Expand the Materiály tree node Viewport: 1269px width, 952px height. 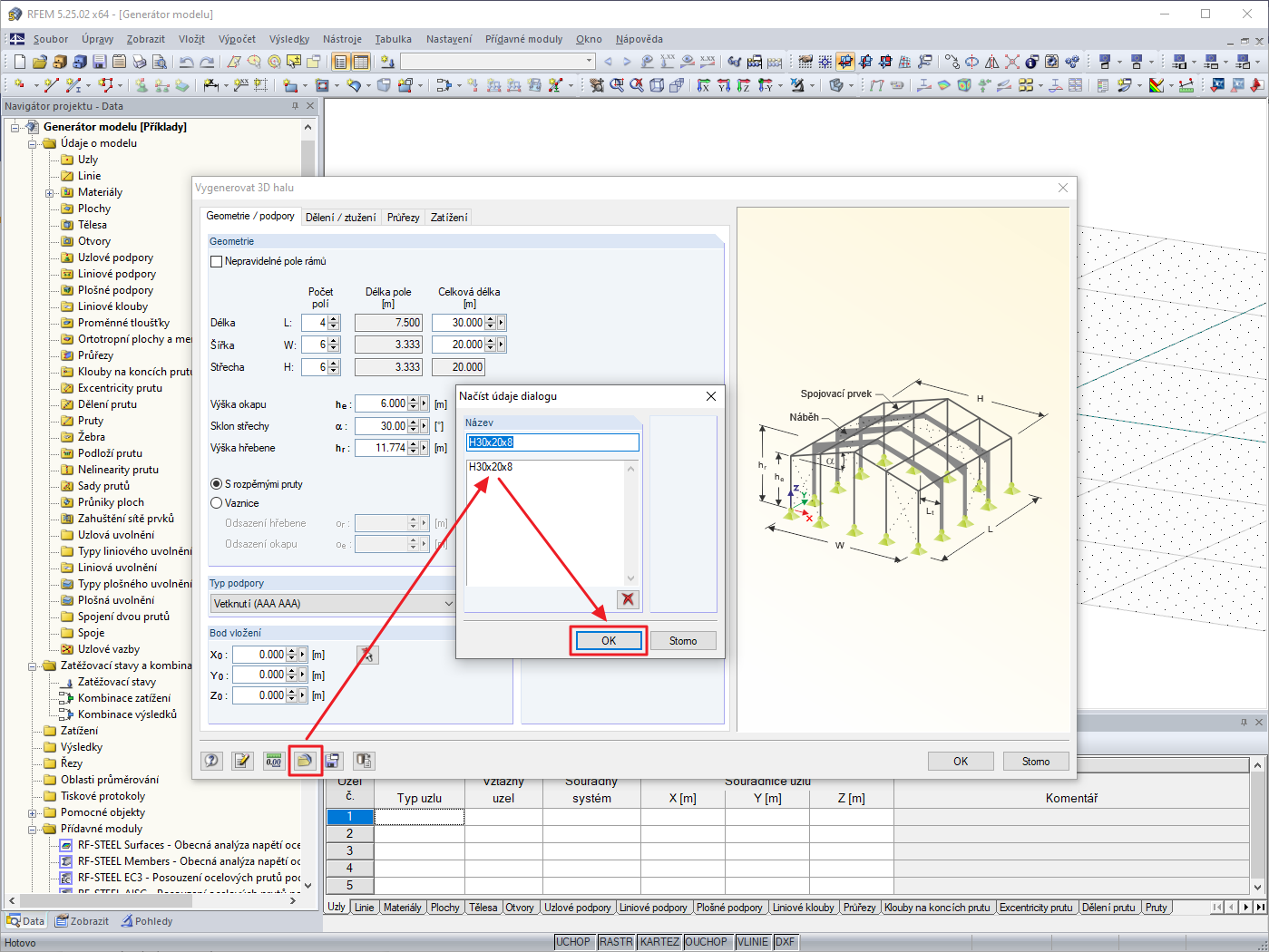[50, 193]
